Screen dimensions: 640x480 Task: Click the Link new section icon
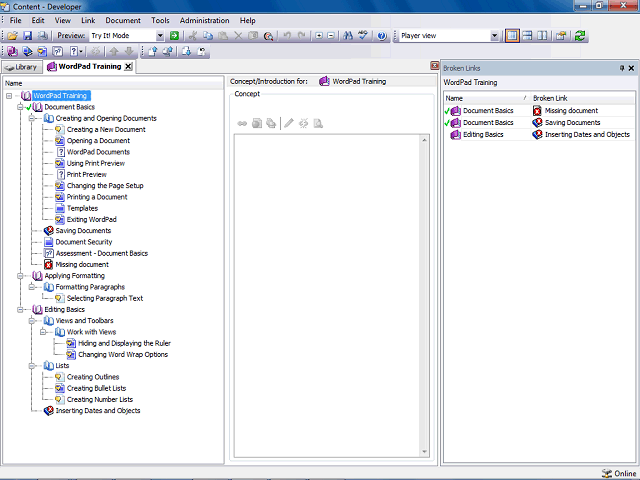[x=27, y=51]
